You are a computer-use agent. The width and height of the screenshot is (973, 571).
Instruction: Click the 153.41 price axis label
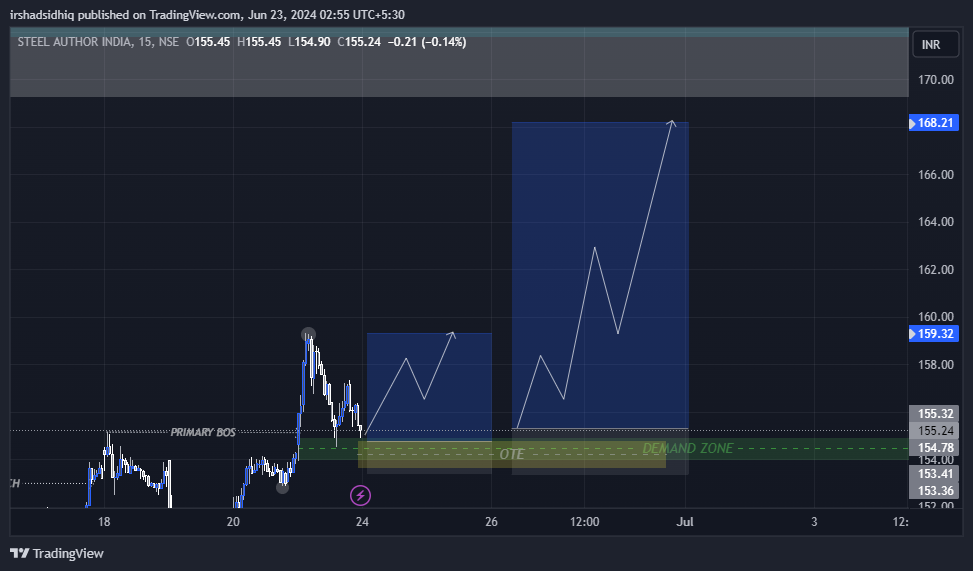pos(934,474)
